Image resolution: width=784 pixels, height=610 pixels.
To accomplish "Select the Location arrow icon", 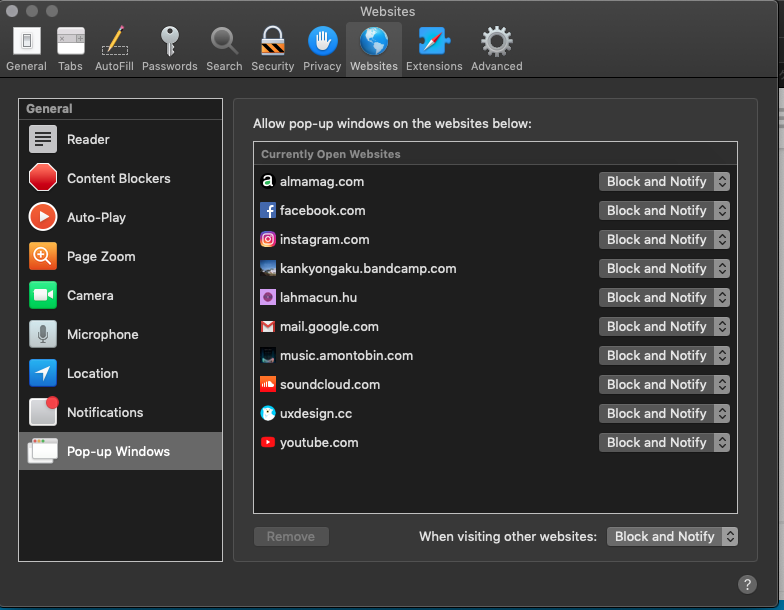I will coord(43,373).
